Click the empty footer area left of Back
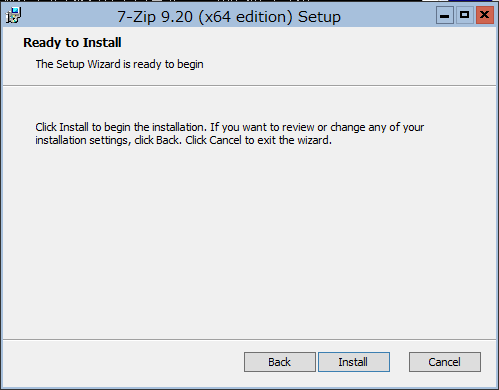This screenshot has width=499, height=390. 123,362
